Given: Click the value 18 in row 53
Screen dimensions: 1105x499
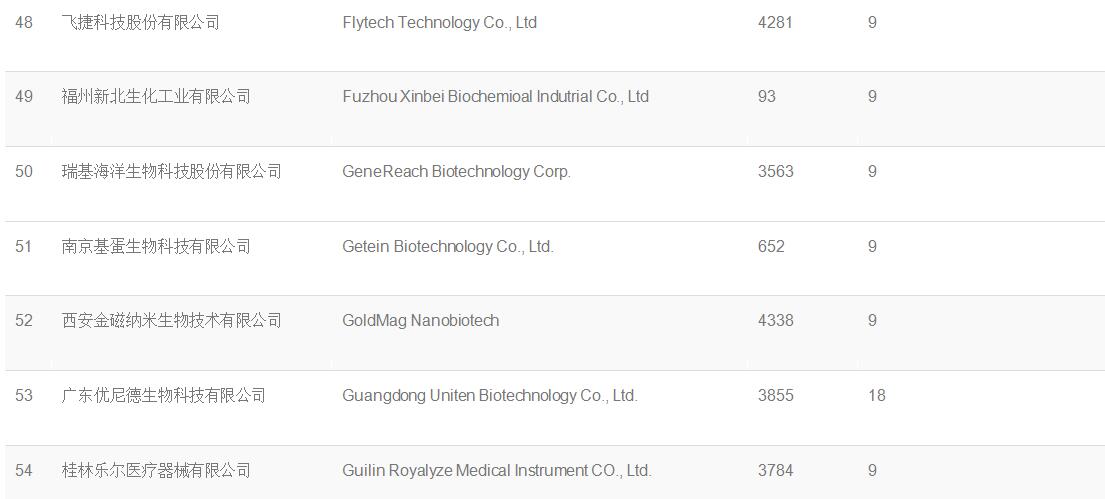Looking at the screenshot, I should pos(877,395).
